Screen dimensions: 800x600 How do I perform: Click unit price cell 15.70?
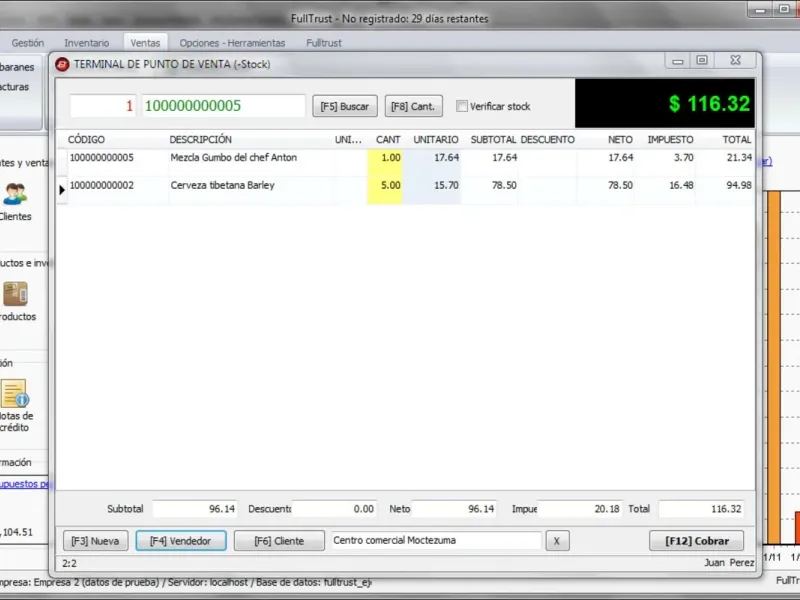coord(432,190)
